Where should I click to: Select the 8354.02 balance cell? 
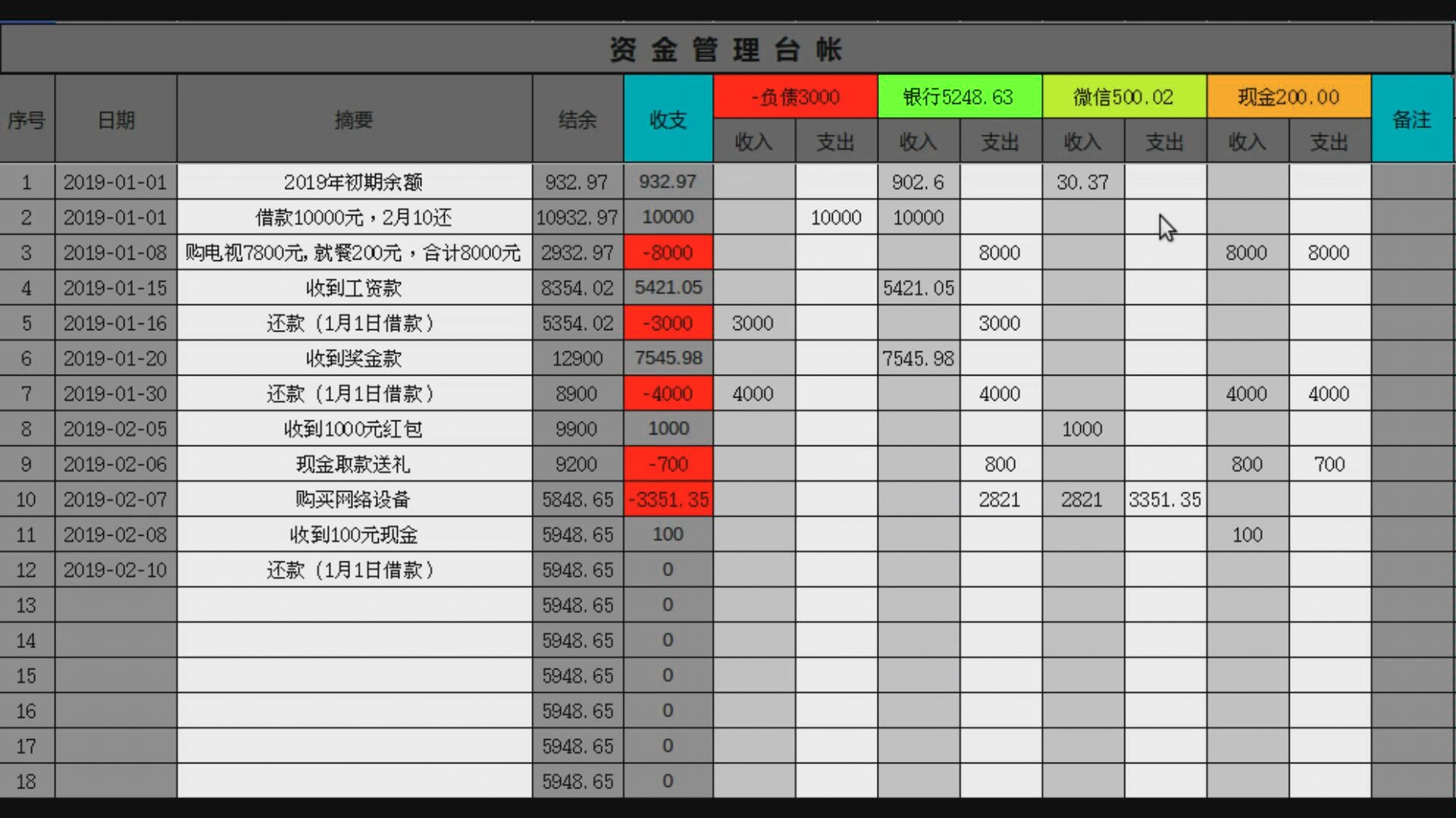coord(578,288)
